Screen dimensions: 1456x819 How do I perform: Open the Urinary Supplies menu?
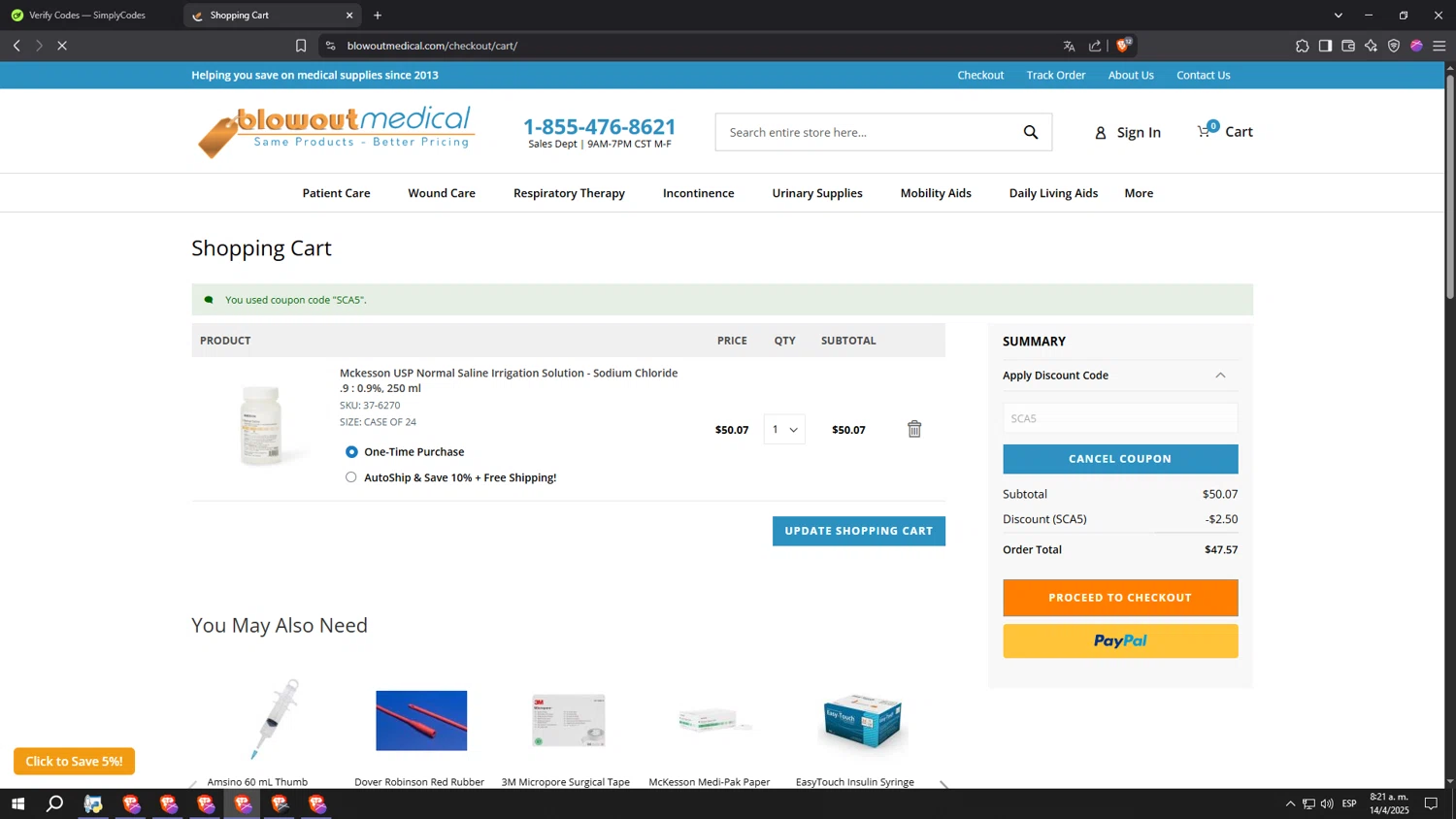pos(817,193)
